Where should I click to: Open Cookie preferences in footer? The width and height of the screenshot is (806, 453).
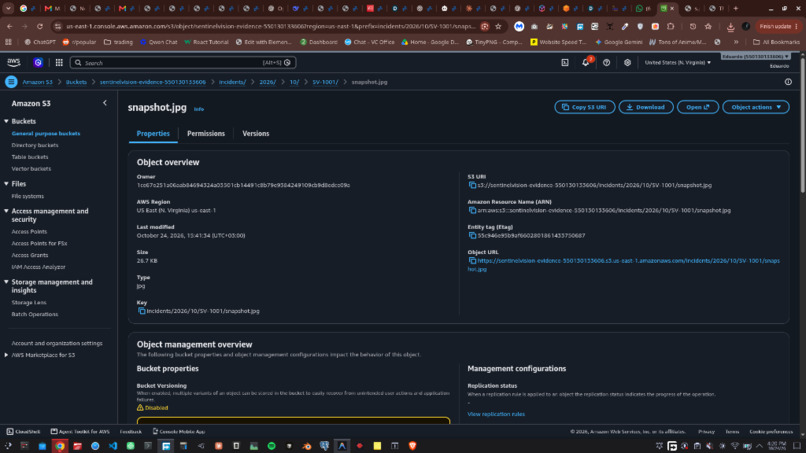point(771,431)
